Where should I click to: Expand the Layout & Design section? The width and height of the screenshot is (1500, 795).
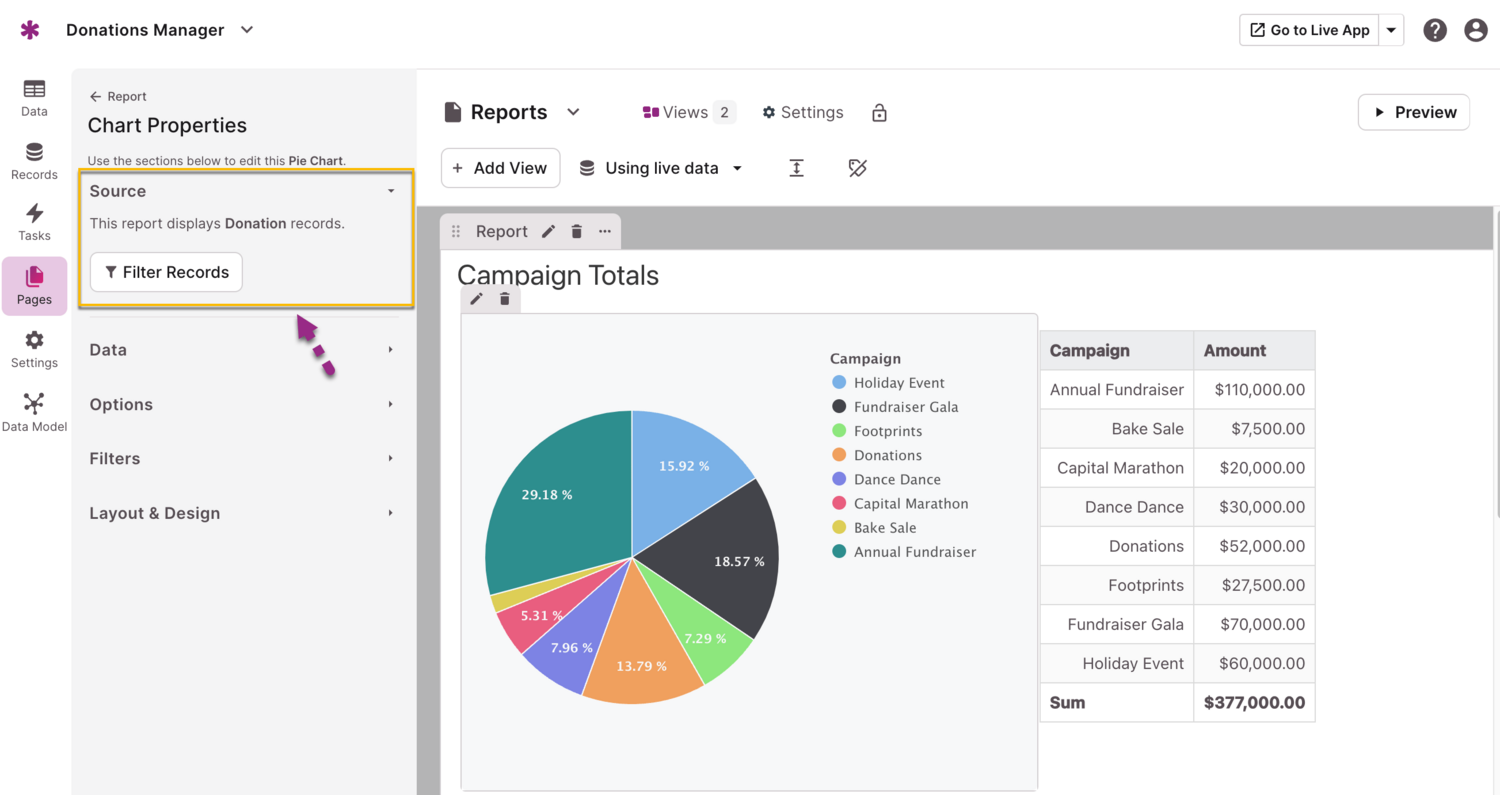[242, 513]
